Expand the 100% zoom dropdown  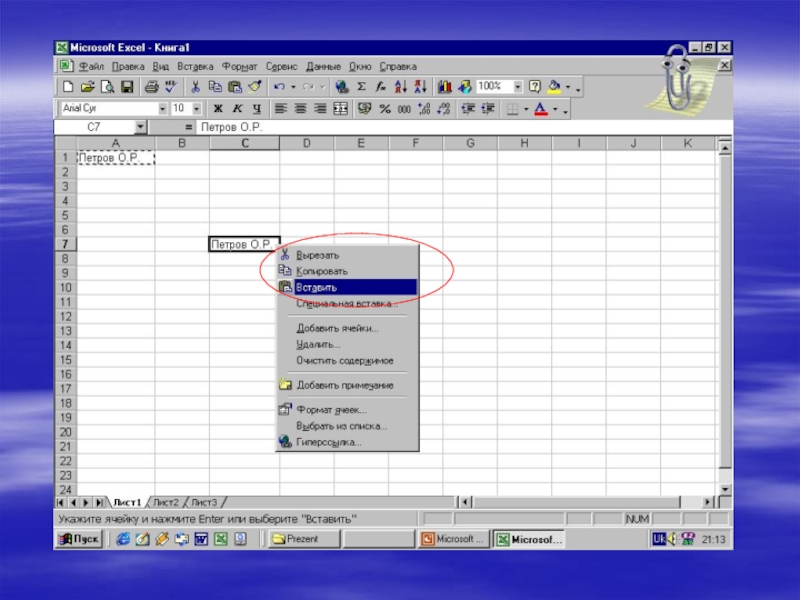(517, 87)
